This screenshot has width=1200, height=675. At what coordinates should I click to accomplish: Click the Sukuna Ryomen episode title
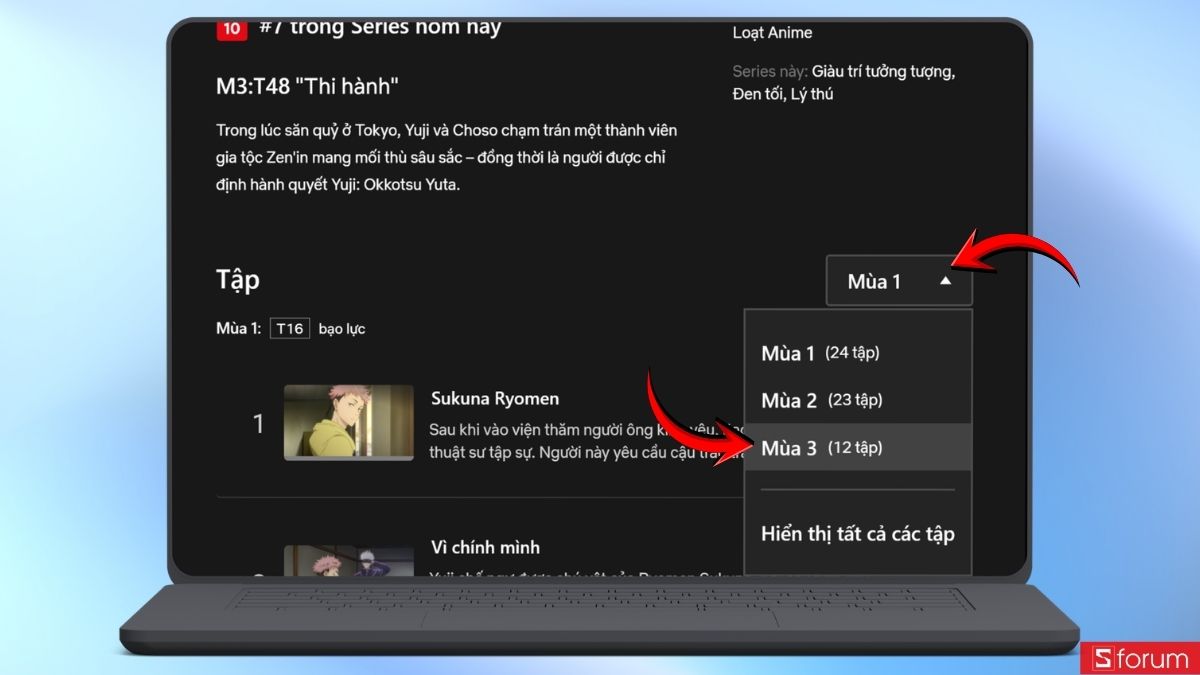click(x=495, y=398)
